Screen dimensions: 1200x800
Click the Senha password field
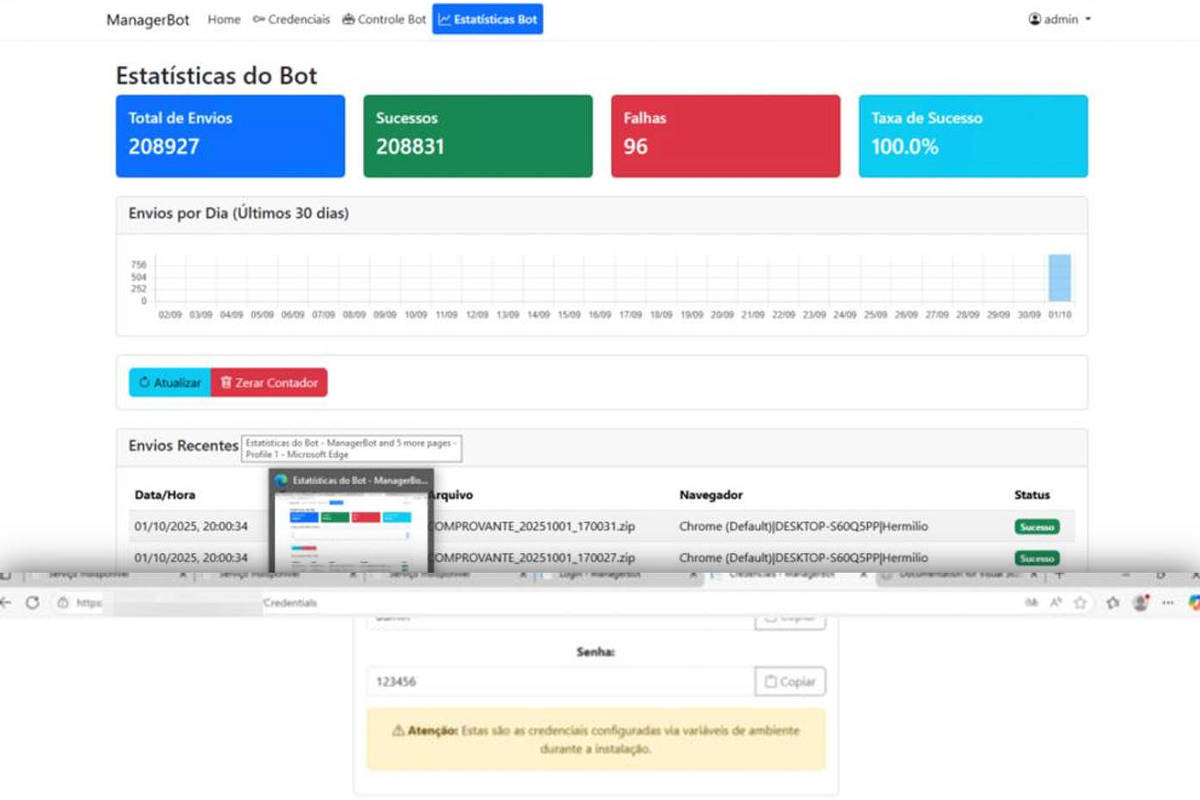coord(560,682)
